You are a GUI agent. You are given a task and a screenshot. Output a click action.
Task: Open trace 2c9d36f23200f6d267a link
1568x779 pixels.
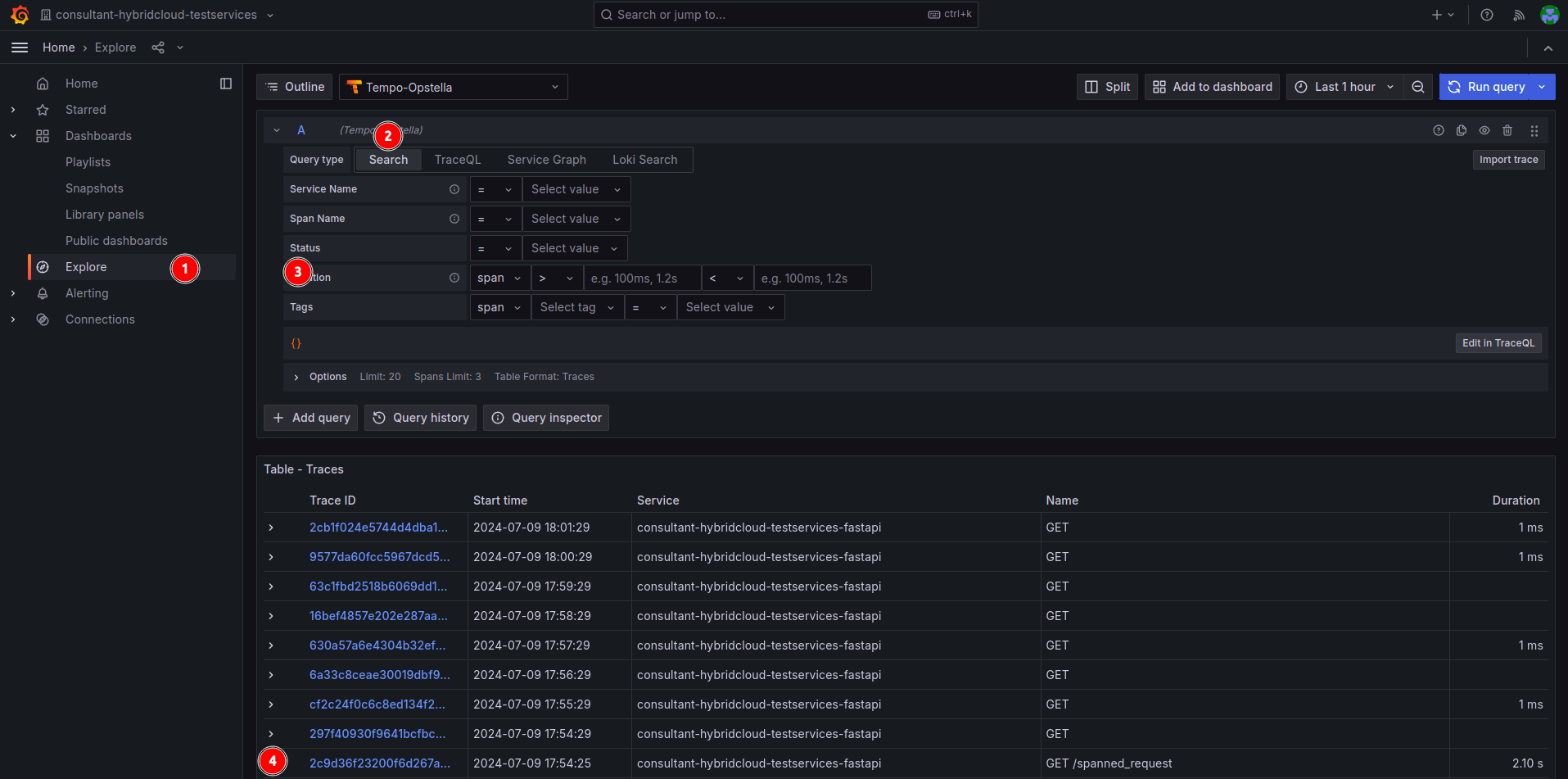(380, 763)
